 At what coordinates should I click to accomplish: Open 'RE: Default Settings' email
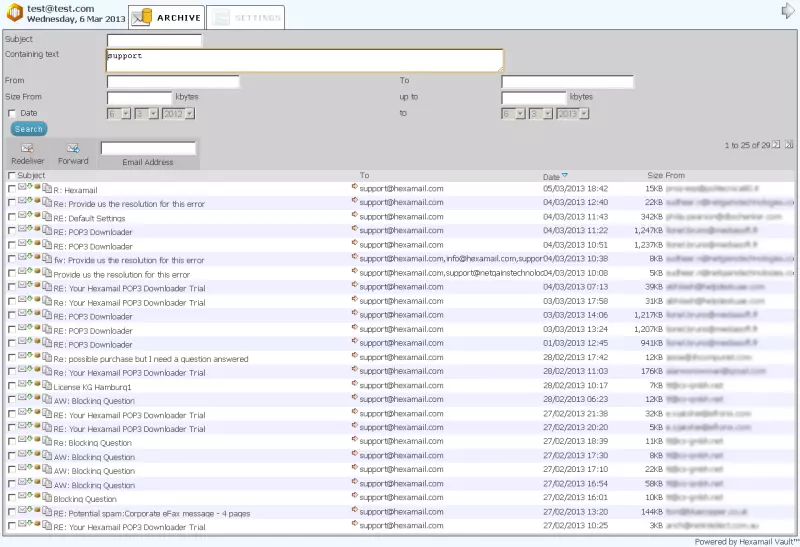90,218
